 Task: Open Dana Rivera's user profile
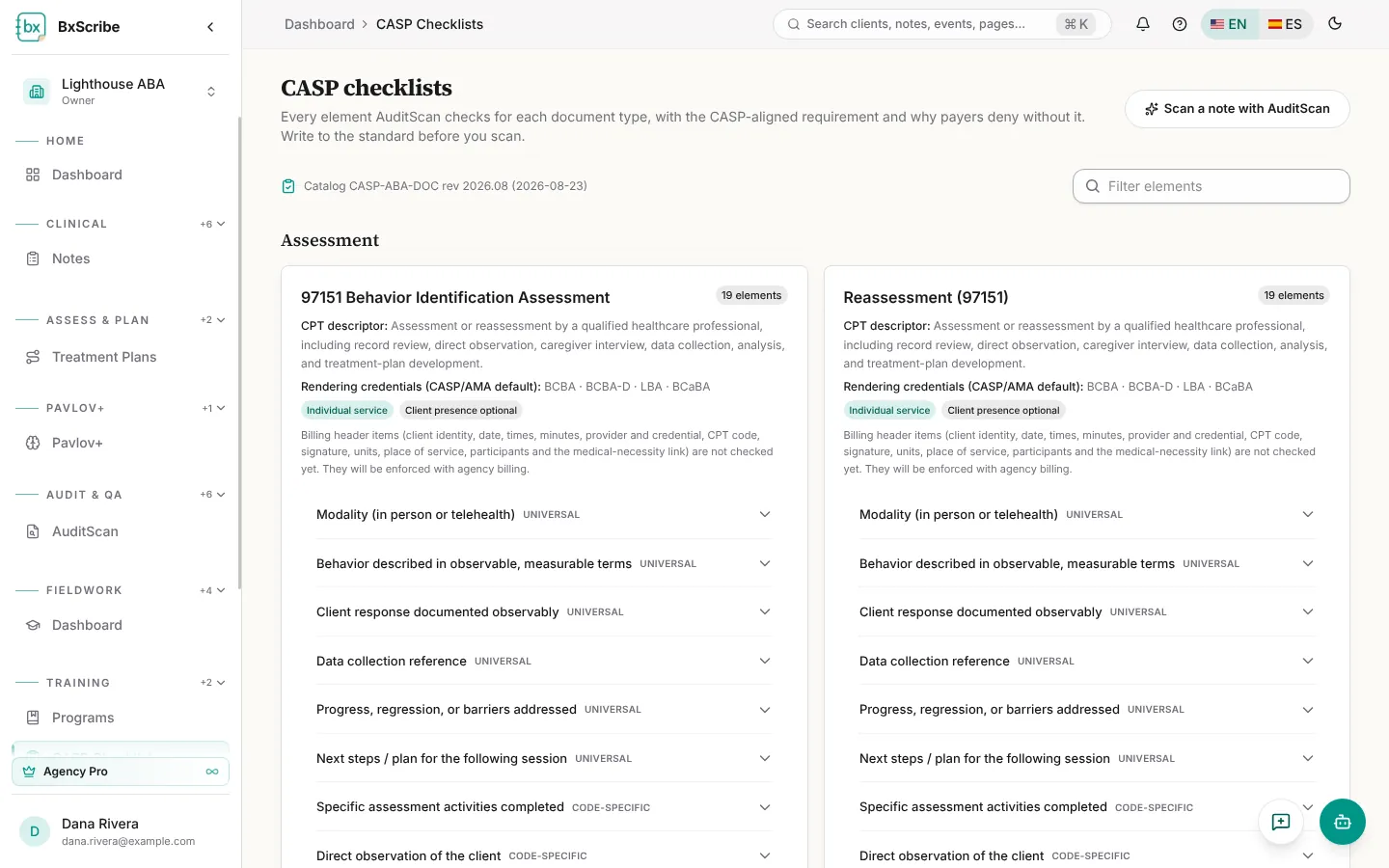[x=121, y=831]
